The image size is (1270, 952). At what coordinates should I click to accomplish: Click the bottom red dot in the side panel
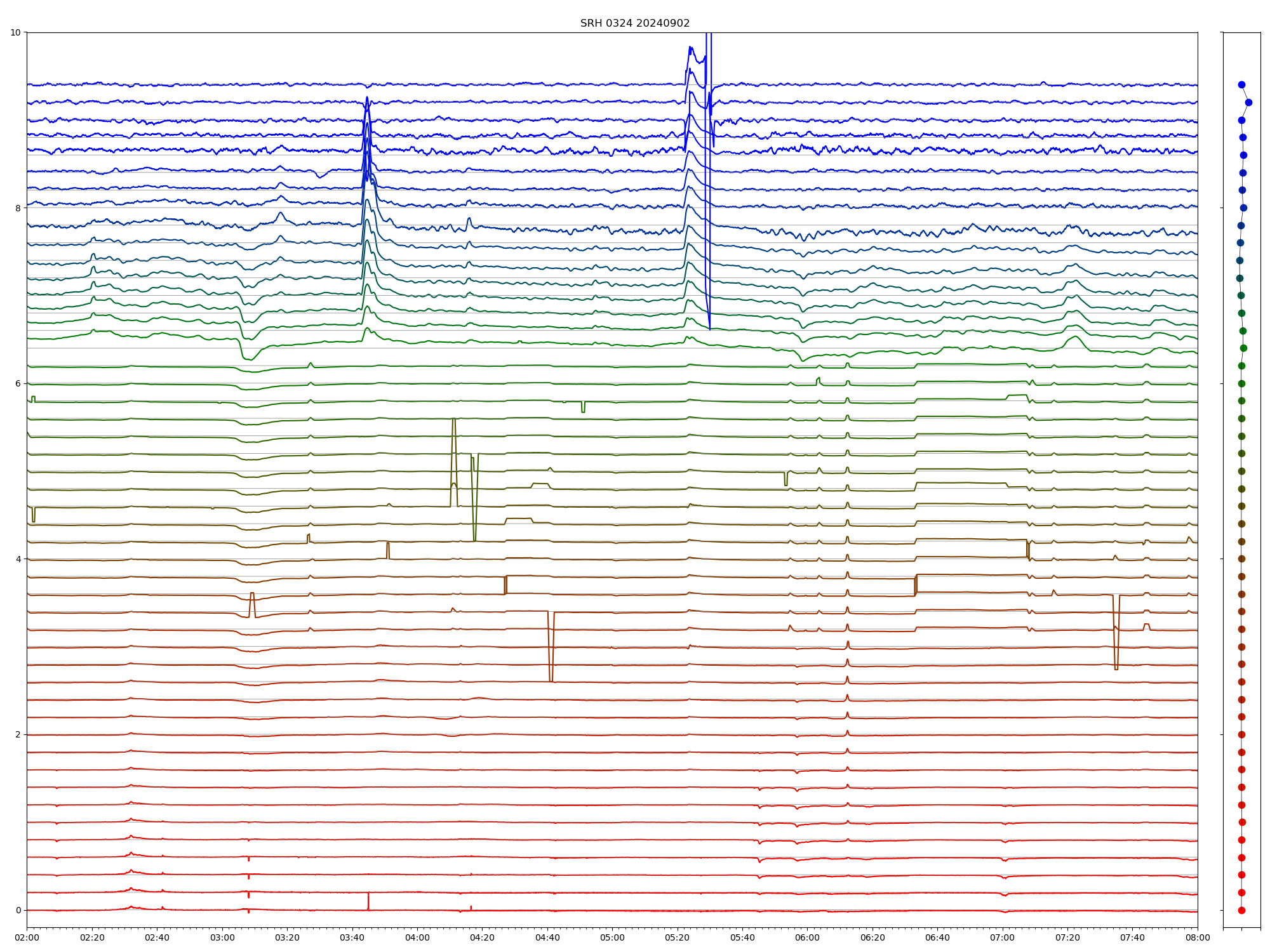[1241, 910]
